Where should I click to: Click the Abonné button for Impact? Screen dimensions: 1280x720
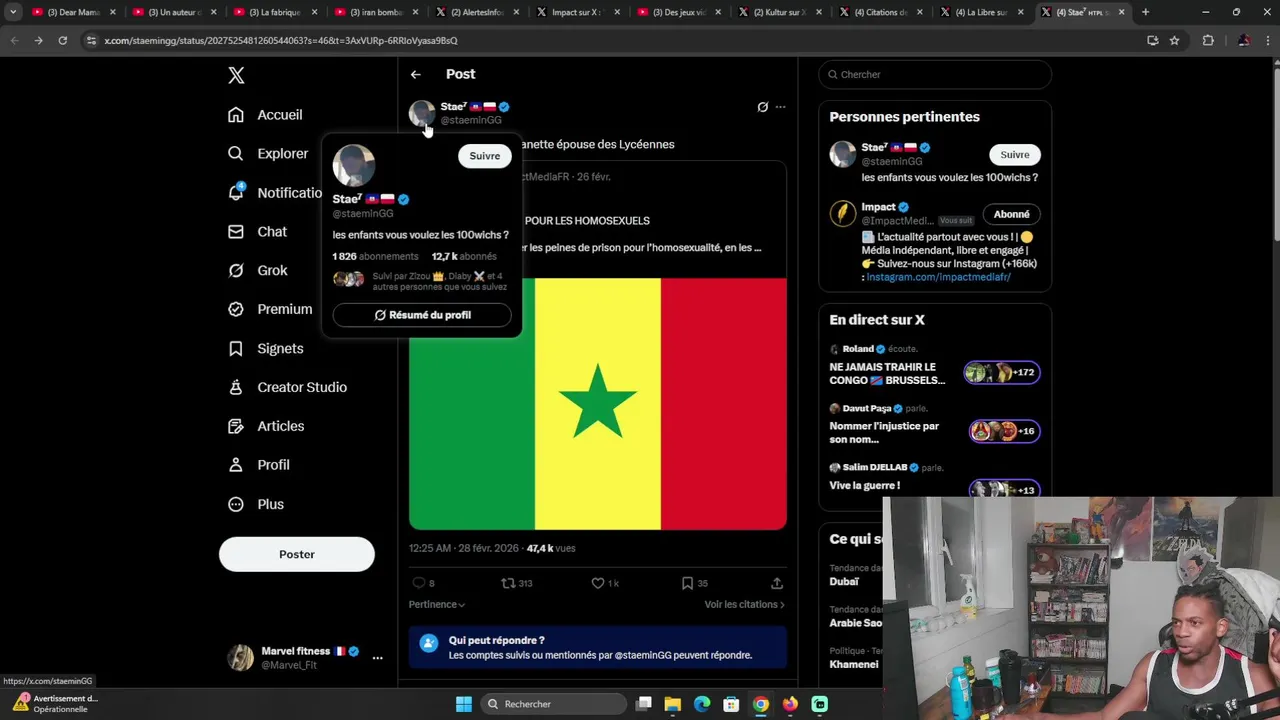tap(1012, 214)
